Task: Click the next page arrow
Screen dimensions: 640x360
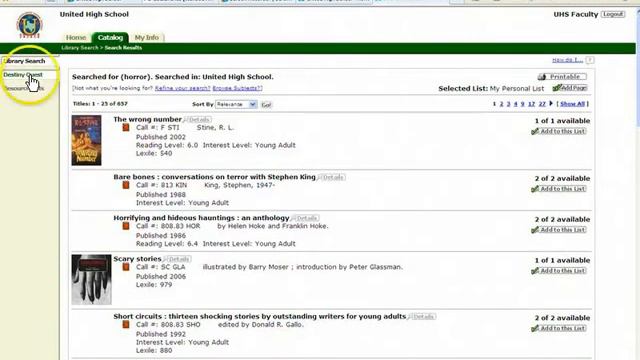Action: 551,104
